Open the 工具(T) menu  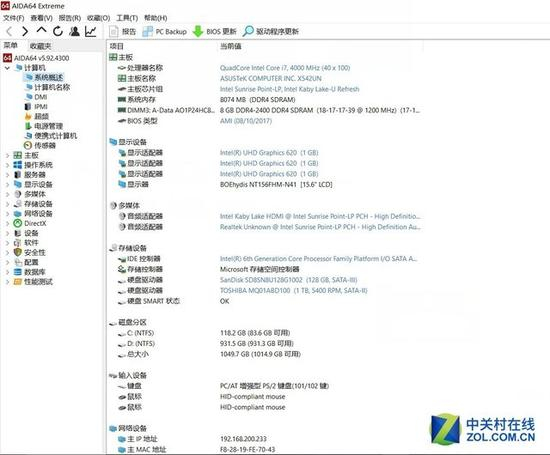coord(127,18)
